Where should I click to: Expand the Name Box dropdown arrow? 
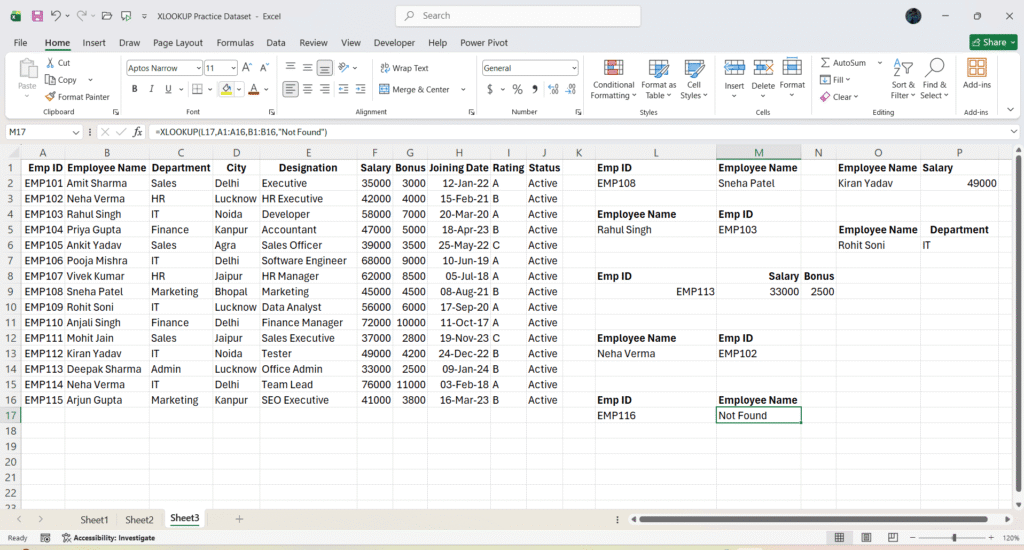(75, 132)
